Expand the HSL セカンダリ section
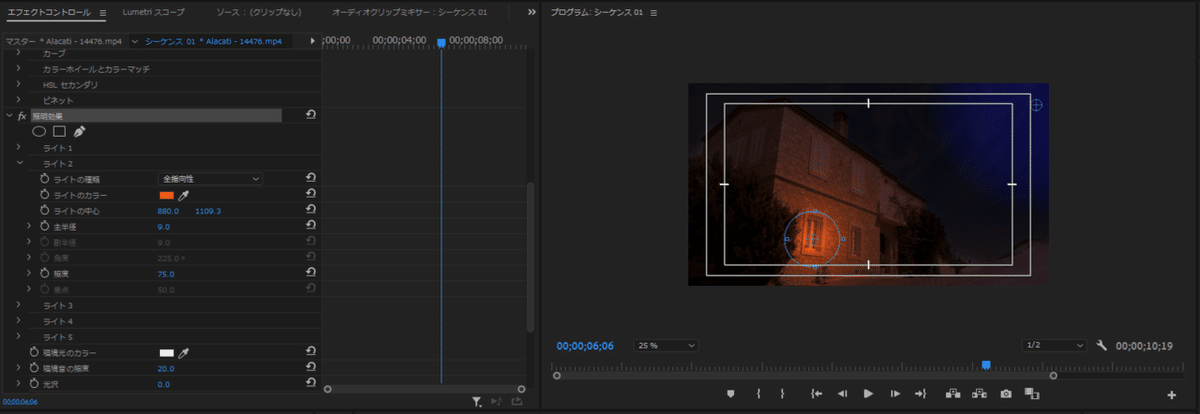The height and width of the screenshot is (414, 1200). tap(18, 85)
